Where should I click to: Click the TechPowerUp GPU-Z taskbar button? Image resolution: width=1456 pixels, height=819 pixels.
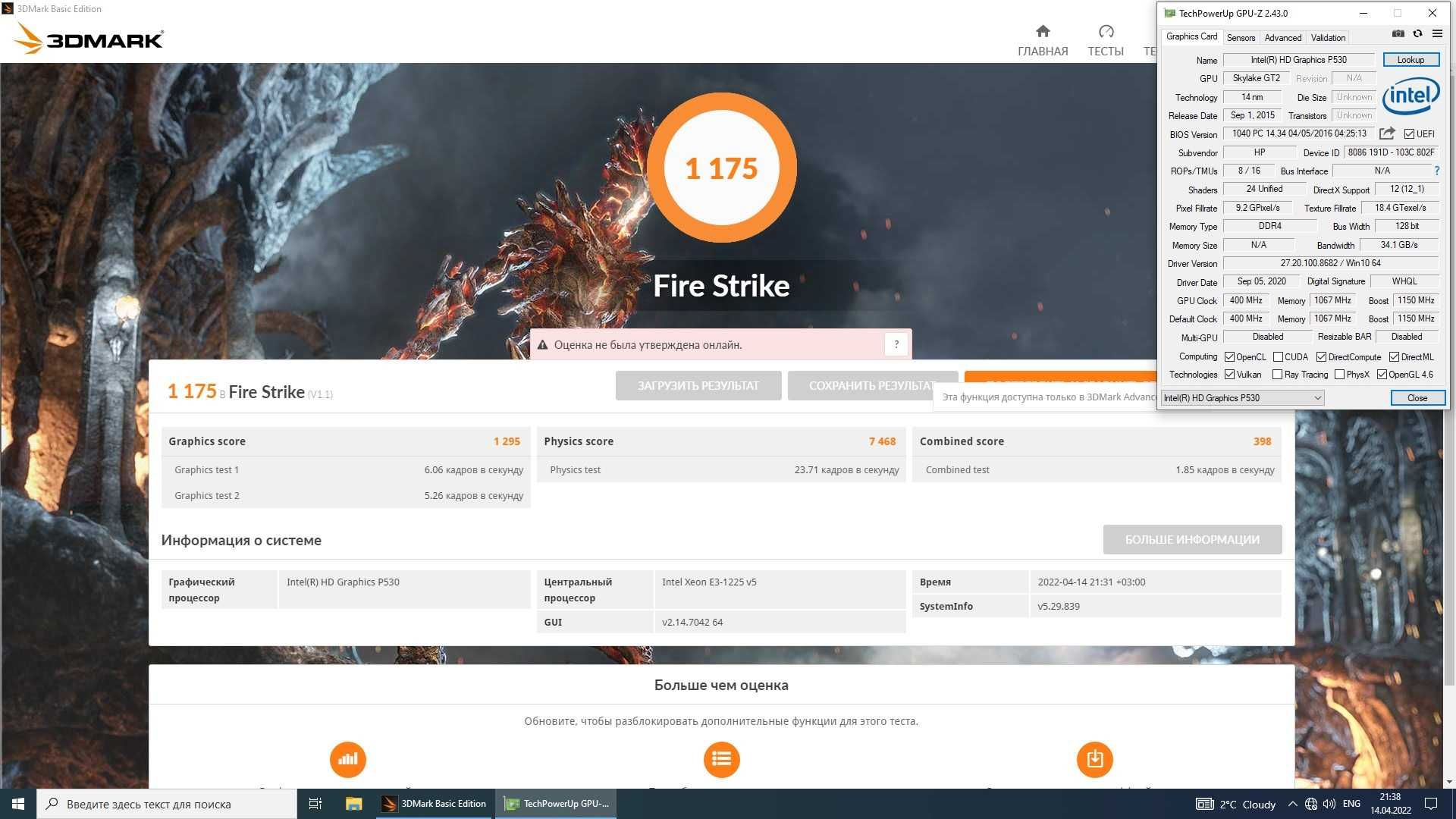click(x=557, y=804)
